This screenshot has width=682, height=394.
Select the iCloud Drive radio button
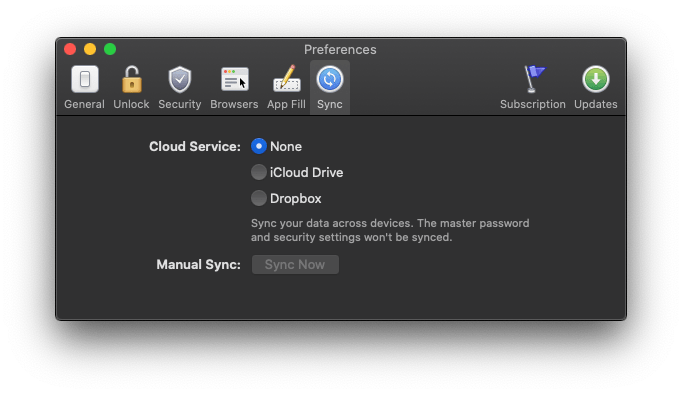click(x=259, y=172)
